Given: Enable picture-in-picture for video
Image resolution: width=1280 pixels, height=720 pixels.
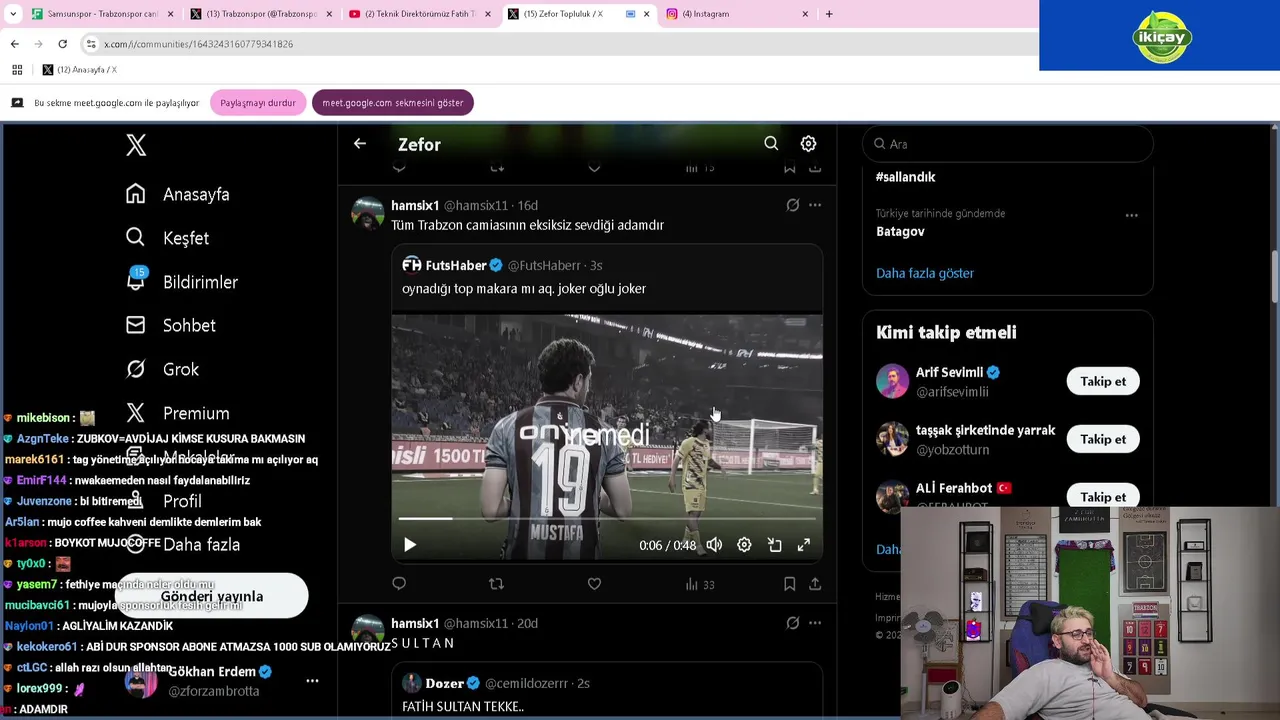Looking at the screenshot, I should (x=774, y=545).
